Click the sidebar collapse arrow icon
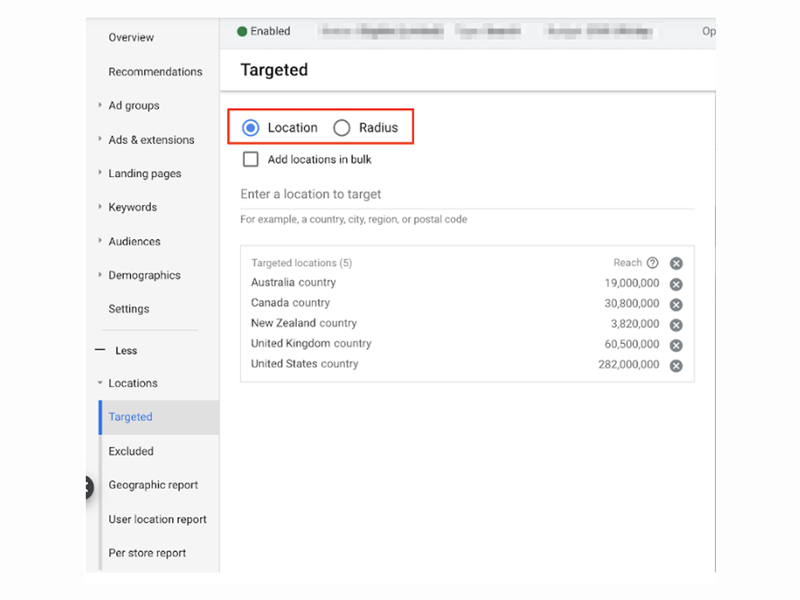800x600 pixels. (88, 487)
